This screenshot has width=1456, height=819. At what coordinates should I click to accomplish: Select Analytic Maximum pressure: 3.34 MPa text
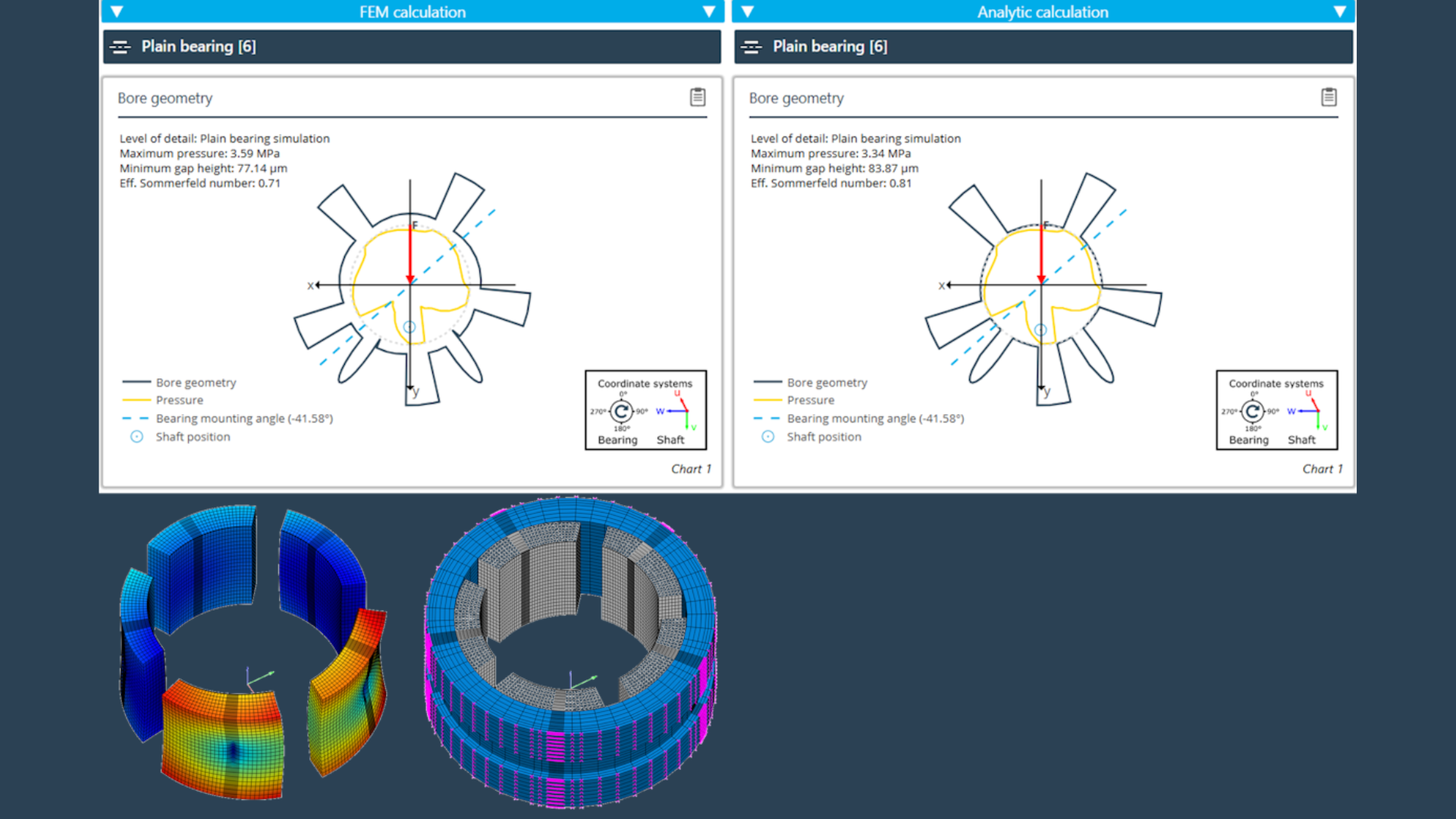click(x=830, y=153)
